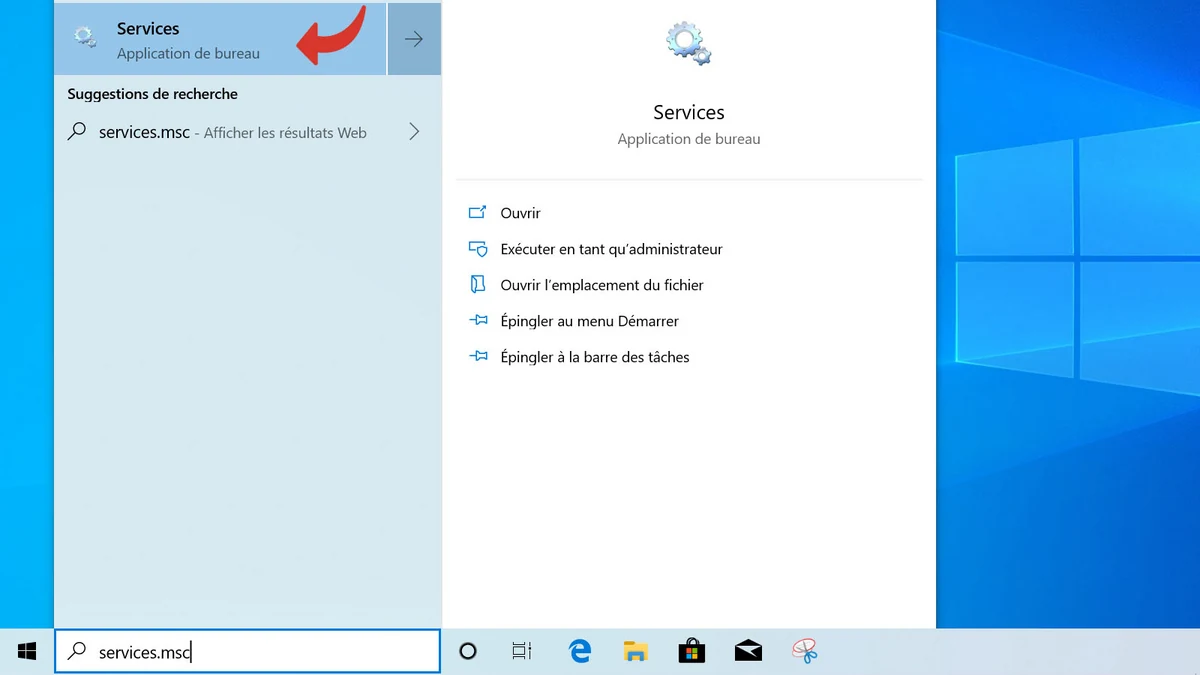Launch Snipping tool from the taskbar
1200x675 pixels.
(805, 652)
